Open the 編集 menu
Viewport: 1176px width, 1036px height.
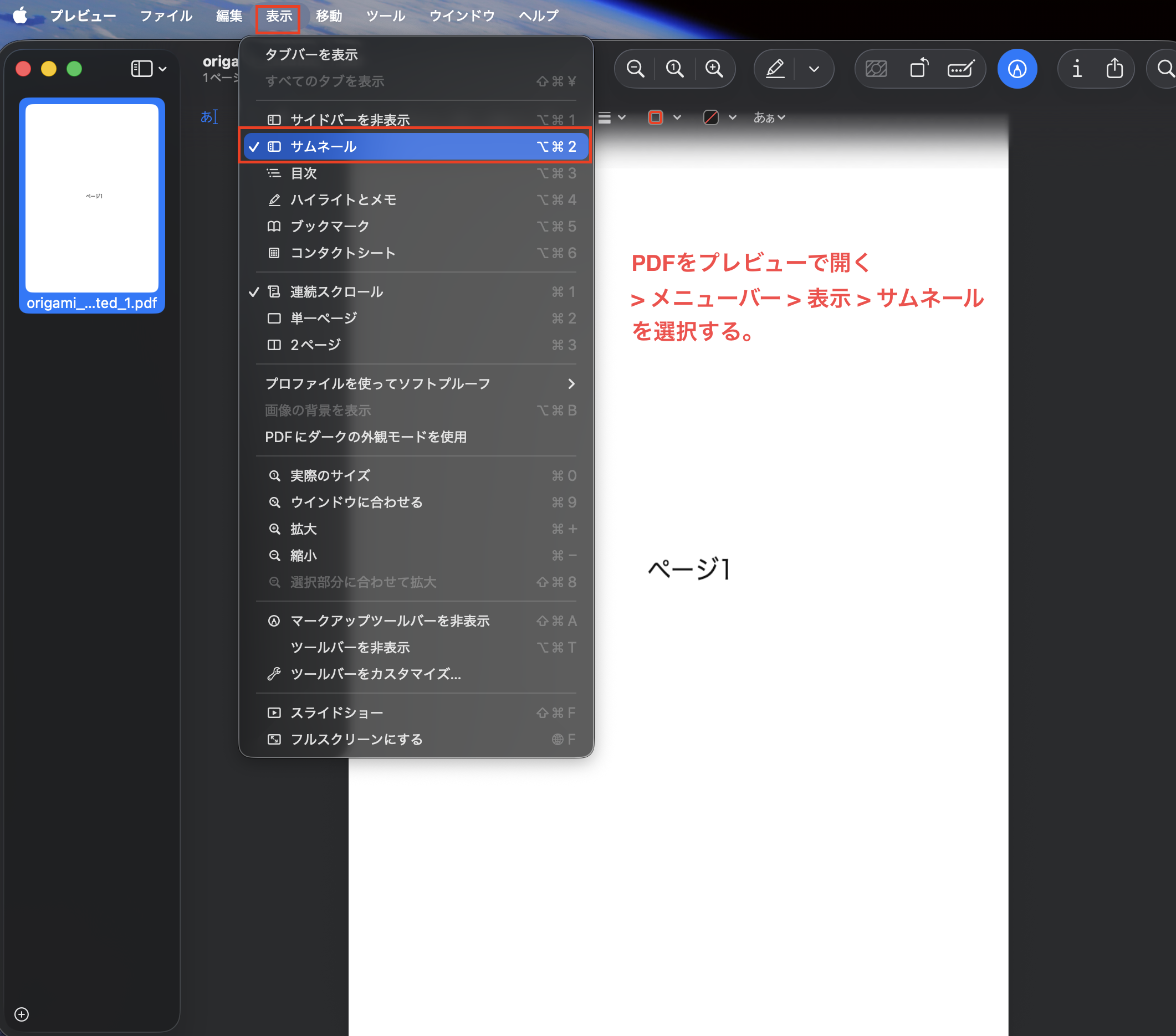(x=229, y=16)
